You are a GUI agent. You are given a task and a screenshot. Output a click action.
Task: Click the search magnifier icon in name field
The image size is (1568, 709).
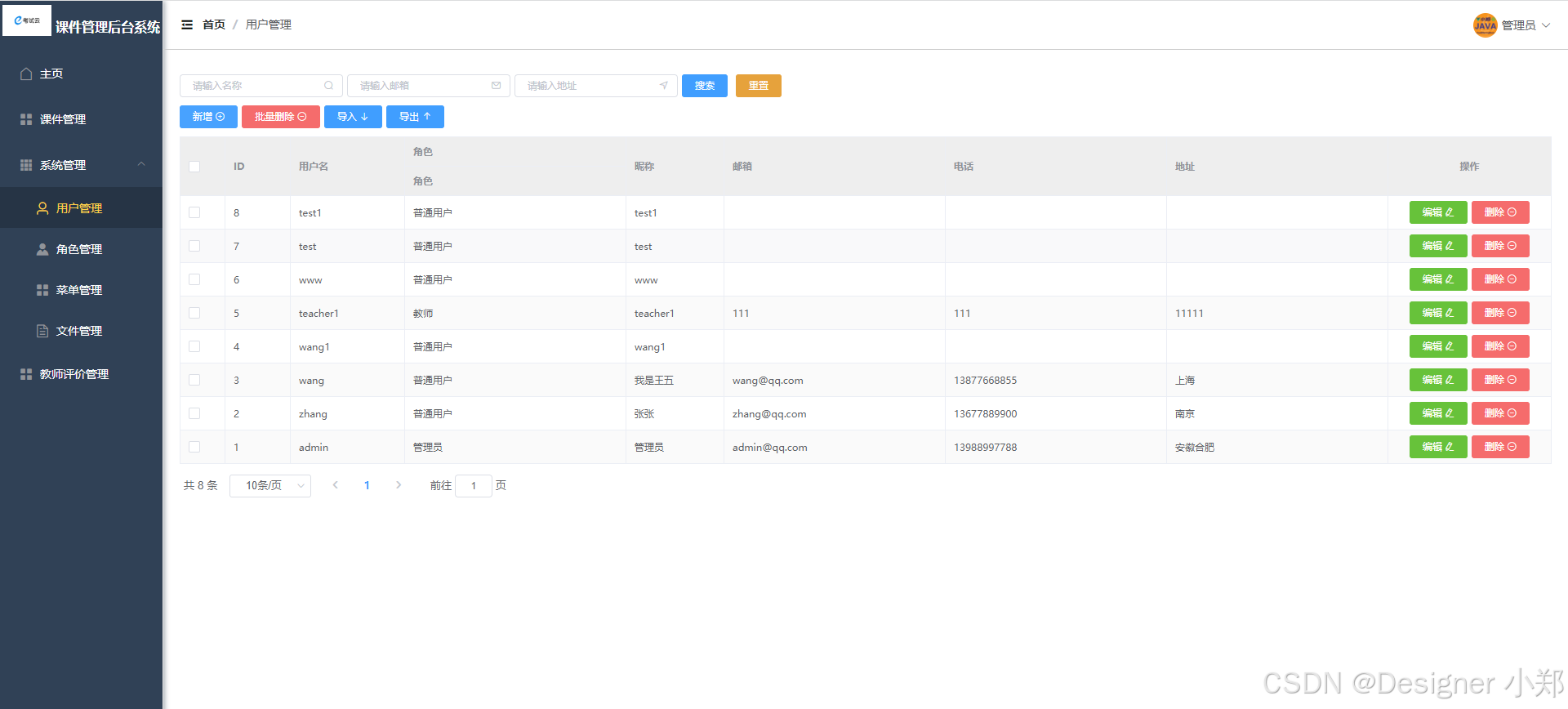328,85
